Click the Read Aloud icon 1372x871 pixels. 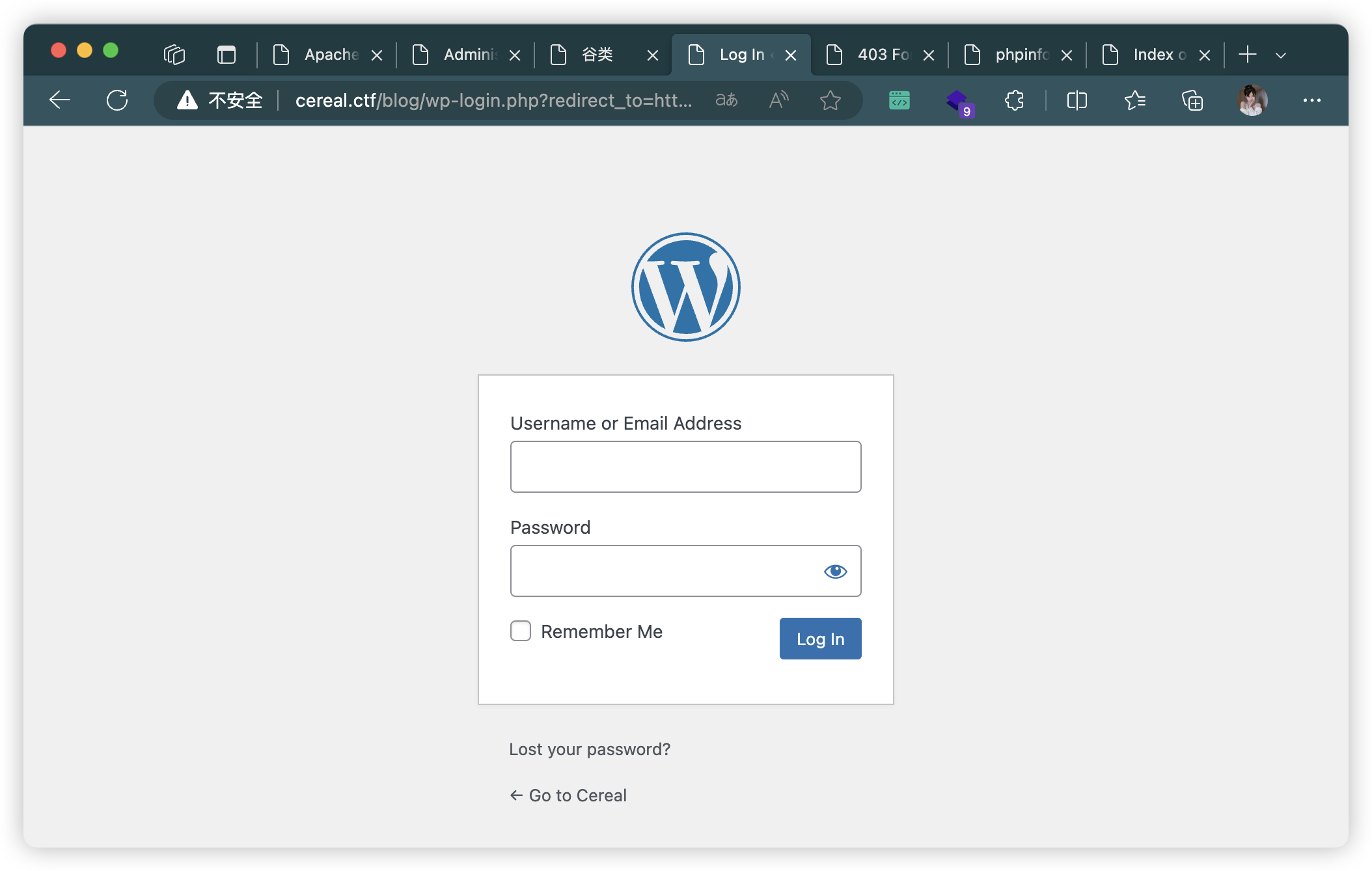pos(778,100)
